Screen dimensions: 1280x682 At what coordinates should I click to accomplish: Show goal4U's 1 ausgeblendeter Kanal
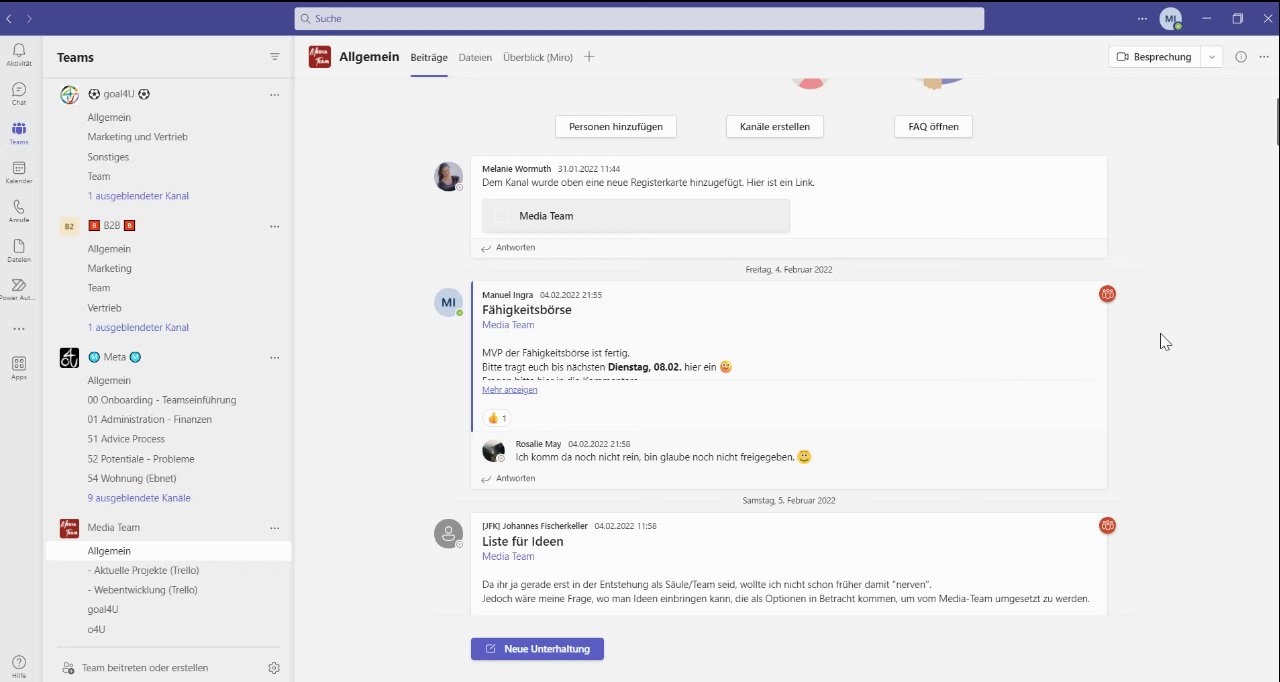pyautogui.click(x=138, y=196)
